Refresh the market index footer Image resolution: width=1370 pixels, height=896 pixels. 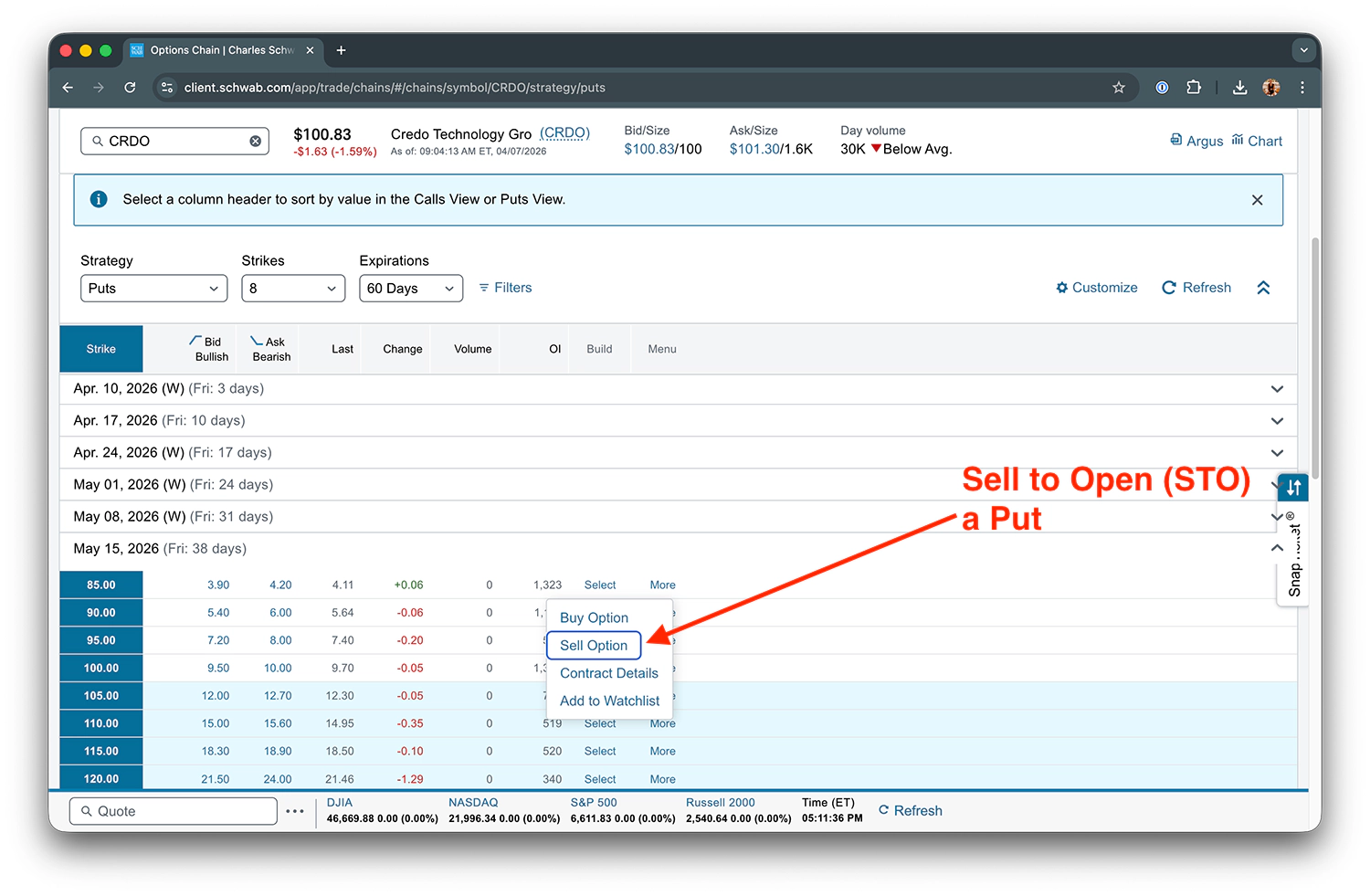click(x=911, y=810)
